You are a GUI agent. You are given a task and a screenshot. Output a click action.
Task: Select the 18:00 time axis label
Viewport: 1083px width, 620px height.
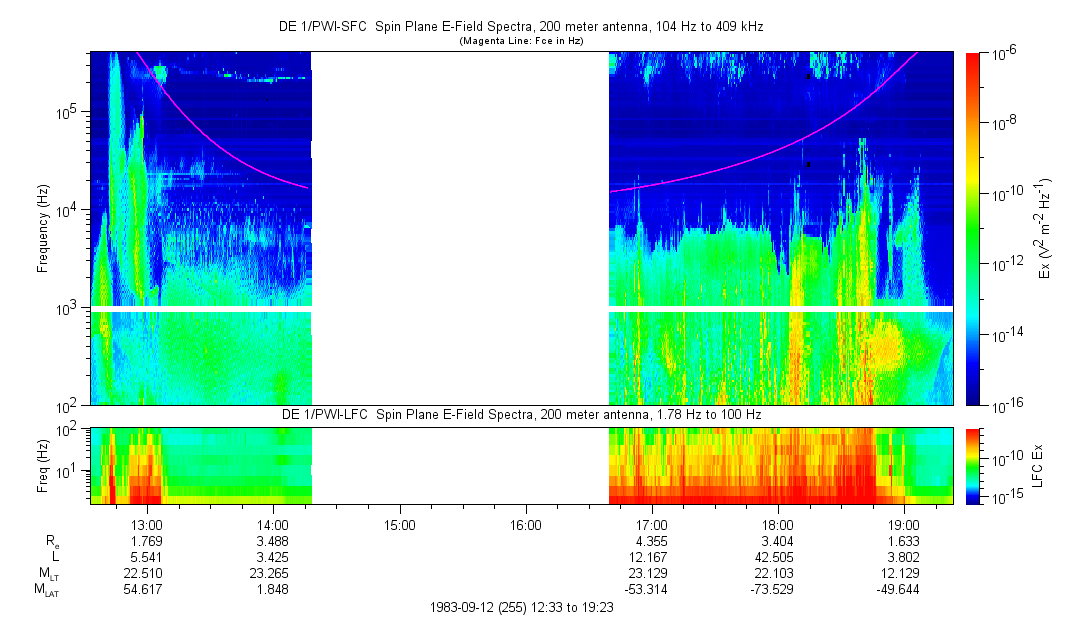coord(778,524)
